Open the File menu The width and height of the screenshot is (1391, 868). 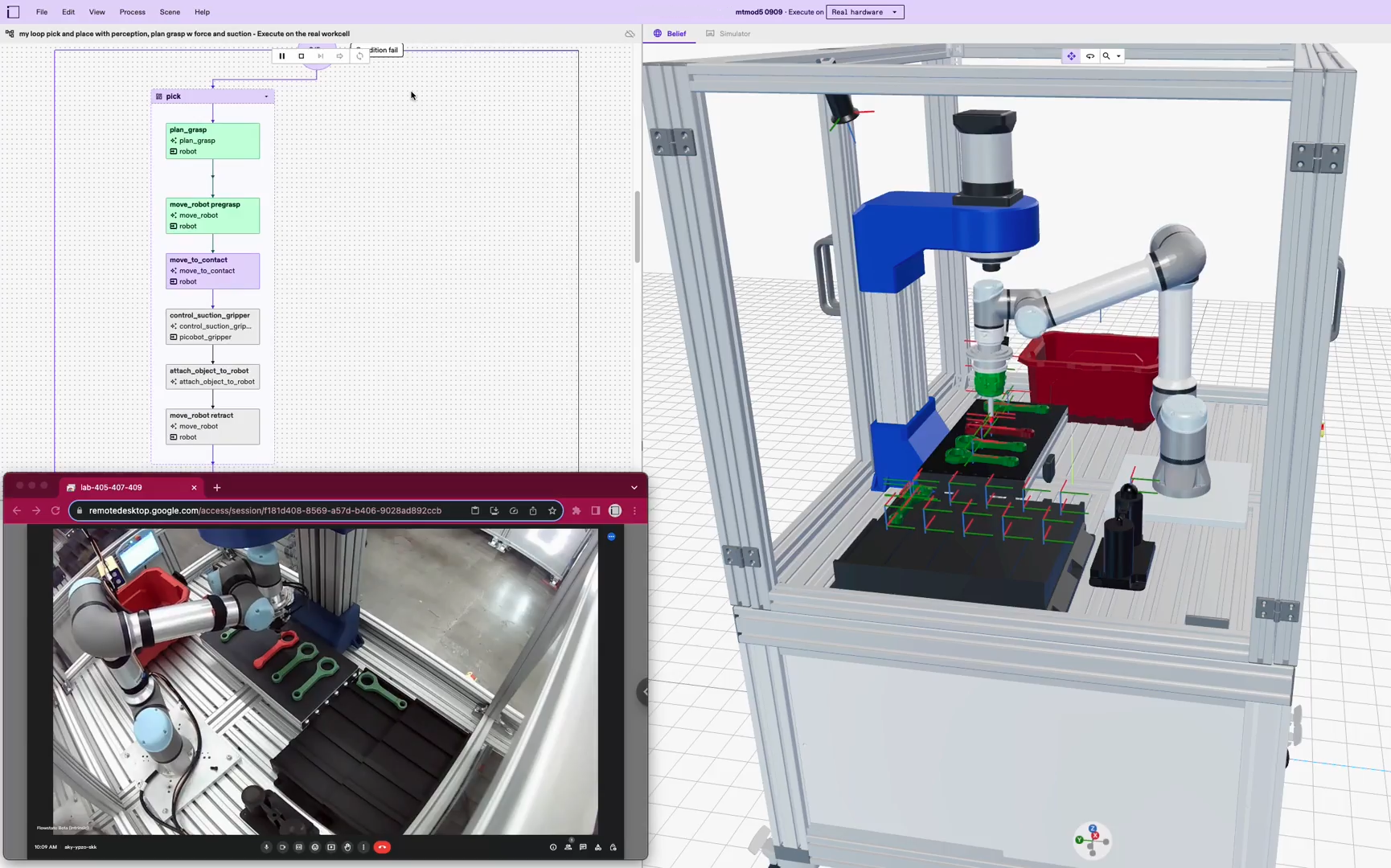point(42,12)
